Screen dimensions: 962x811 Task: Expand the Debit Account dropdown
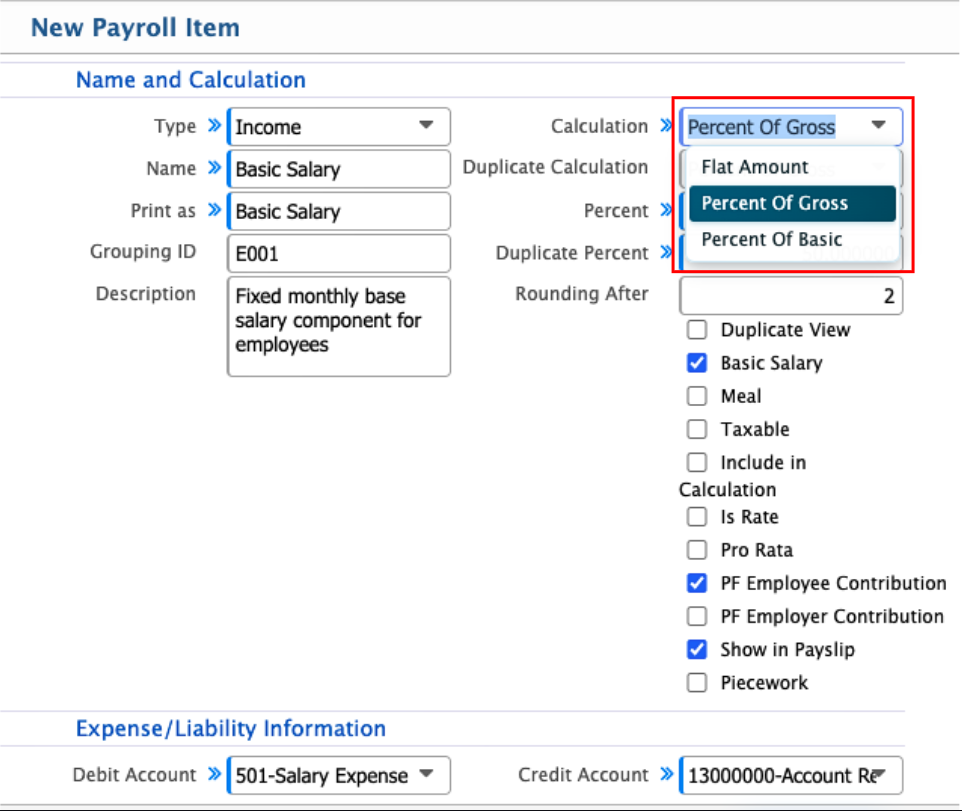tap(339, 775)
